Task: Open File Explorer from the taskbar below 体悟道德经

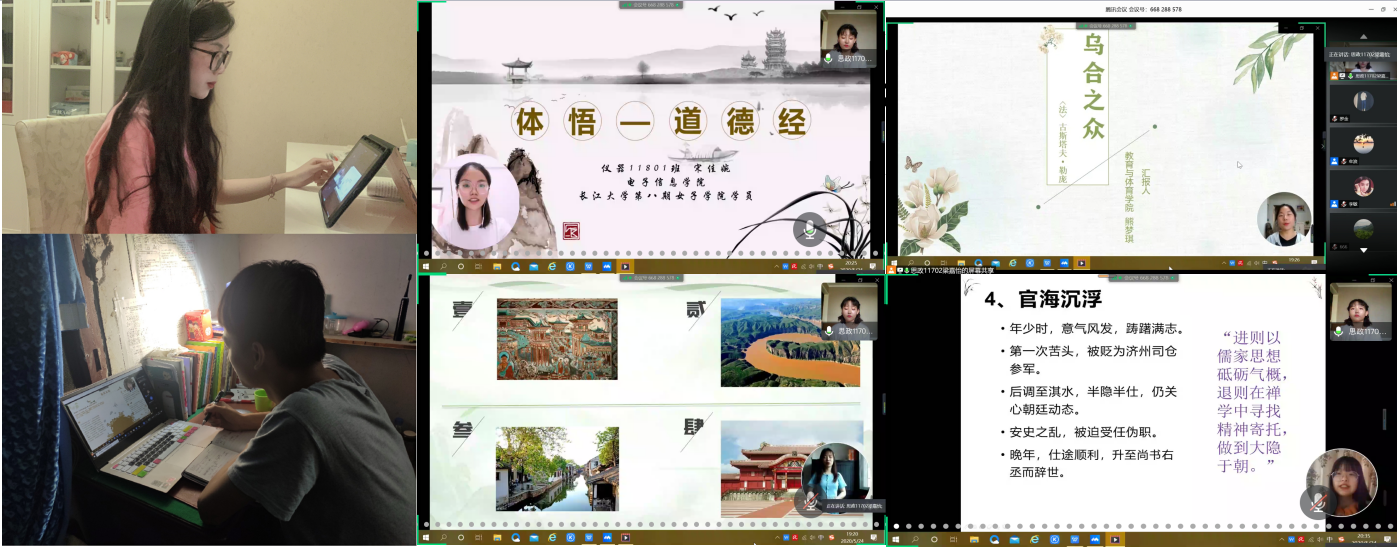Action: coord(497,267)
